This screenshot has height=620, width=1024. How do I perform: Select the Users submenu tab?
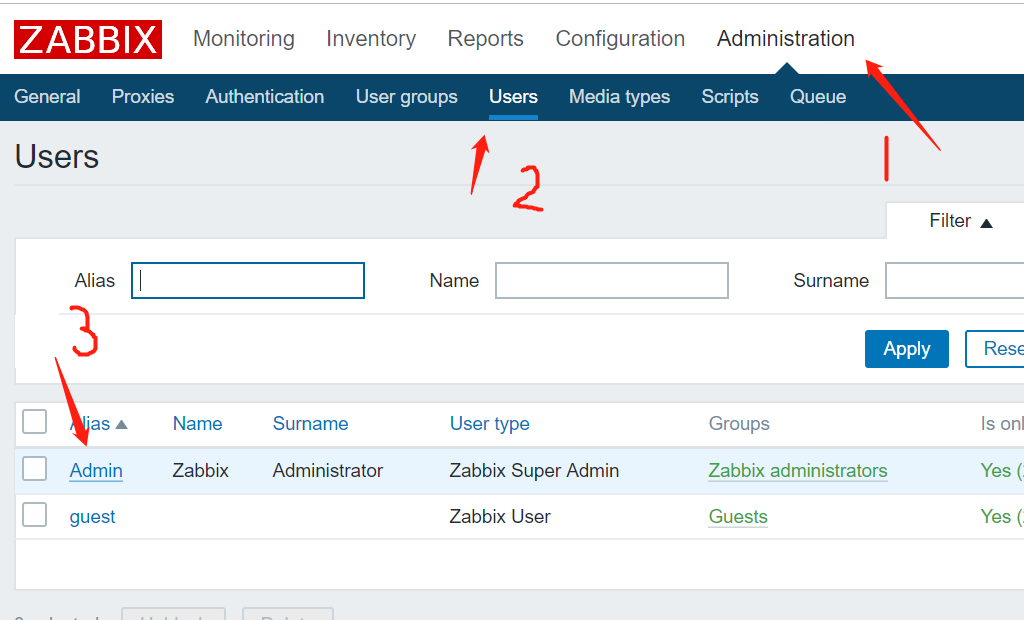(513, 97)
